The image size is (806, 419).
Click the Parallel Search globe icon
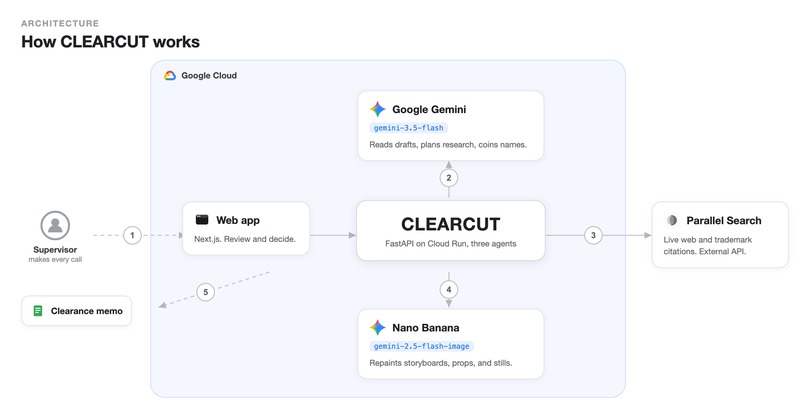coord(671,220)
